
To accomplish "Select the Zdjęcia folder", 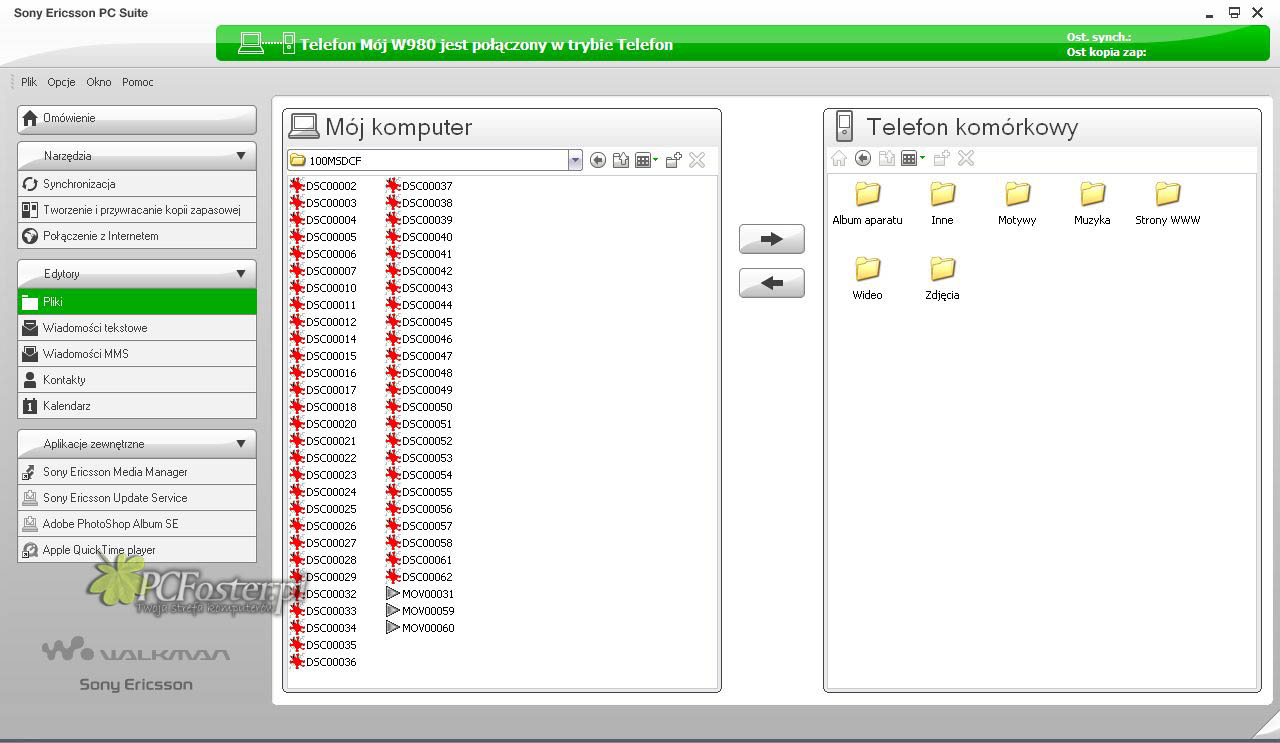I will 942,278.
